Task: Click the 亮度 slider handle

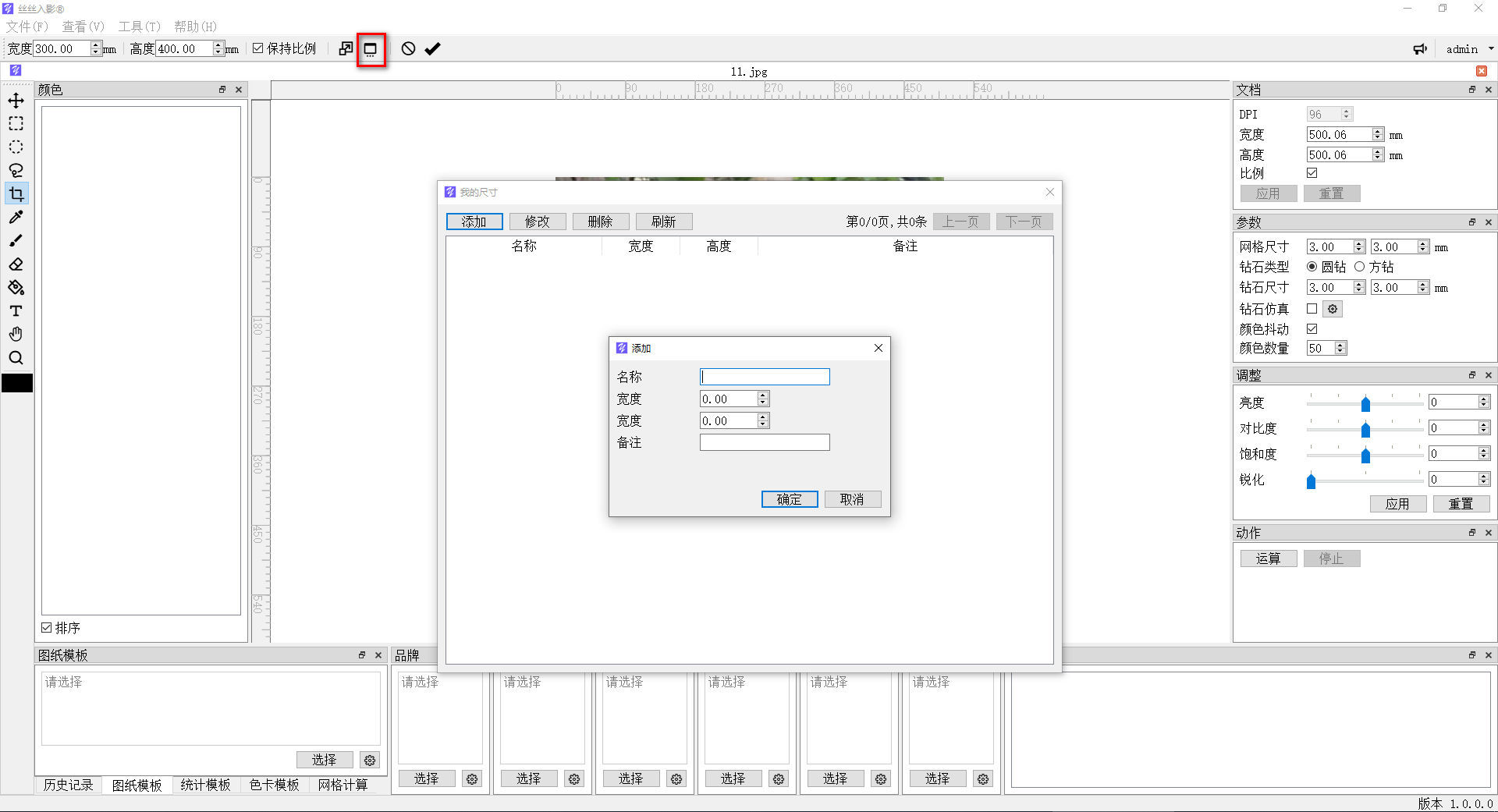Action: click(1365, 403)
